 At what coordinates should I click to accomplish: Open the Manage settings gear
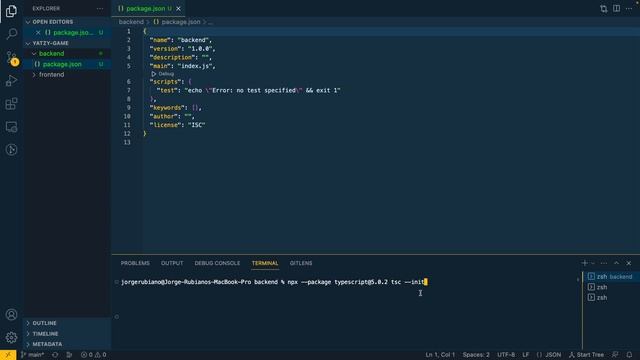11,337
